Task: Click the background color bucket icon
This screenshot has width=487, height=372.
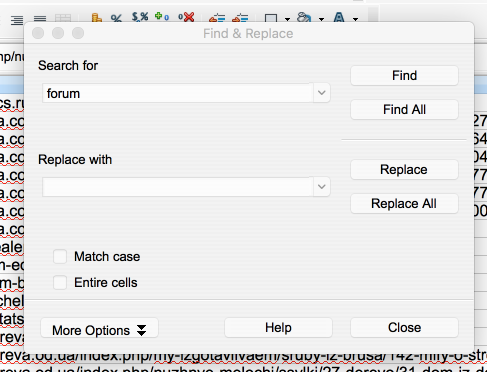Action: 304,17
